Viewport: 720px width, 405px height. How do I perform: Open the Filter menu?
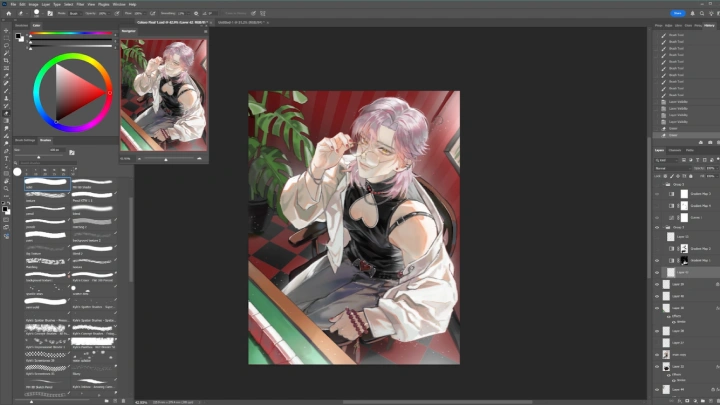coord(80,4)
